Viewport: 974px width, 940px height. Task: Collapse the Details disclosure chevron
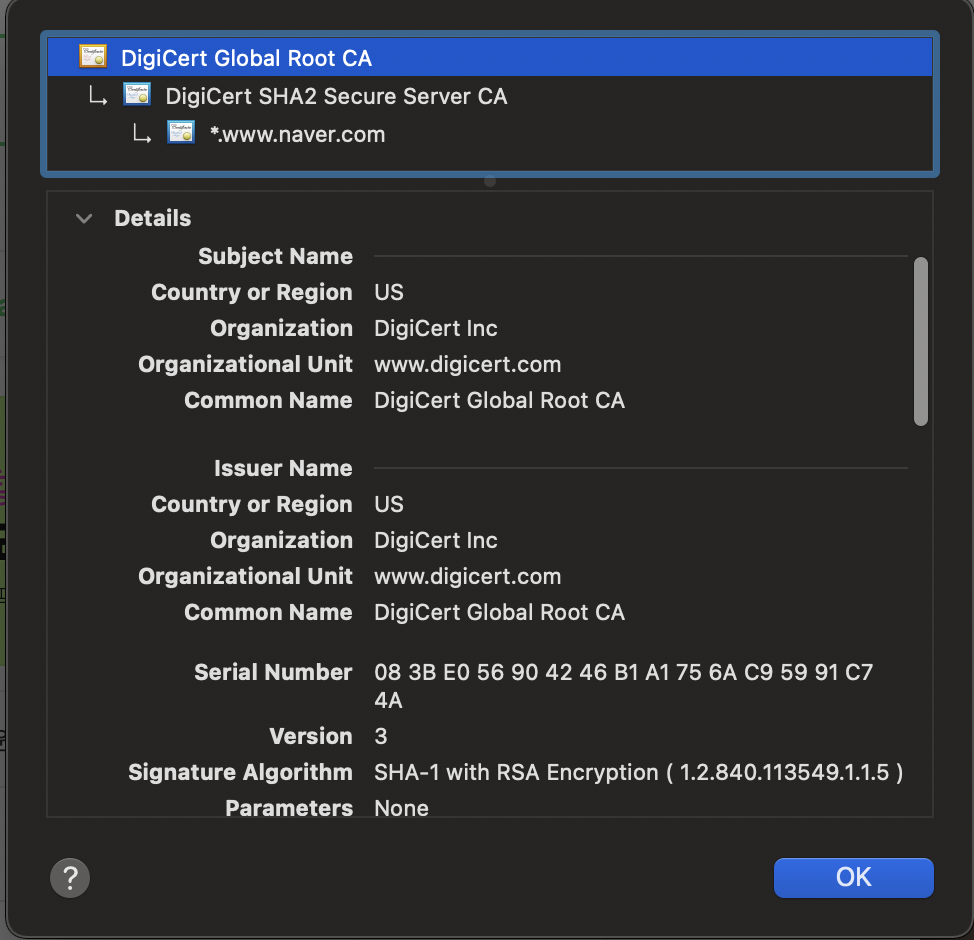84,219
